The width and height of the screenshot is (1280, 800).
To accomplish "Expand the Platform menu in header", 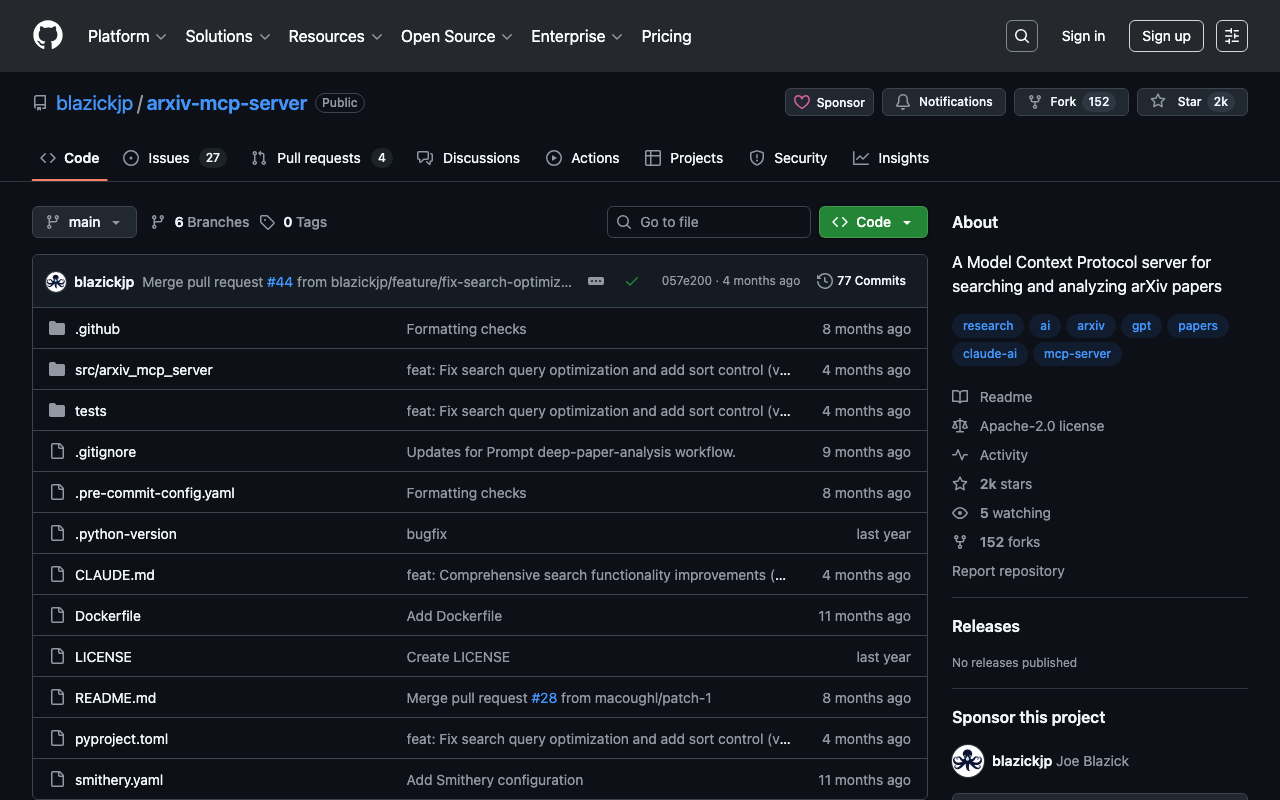I will [x=126, y=36].
